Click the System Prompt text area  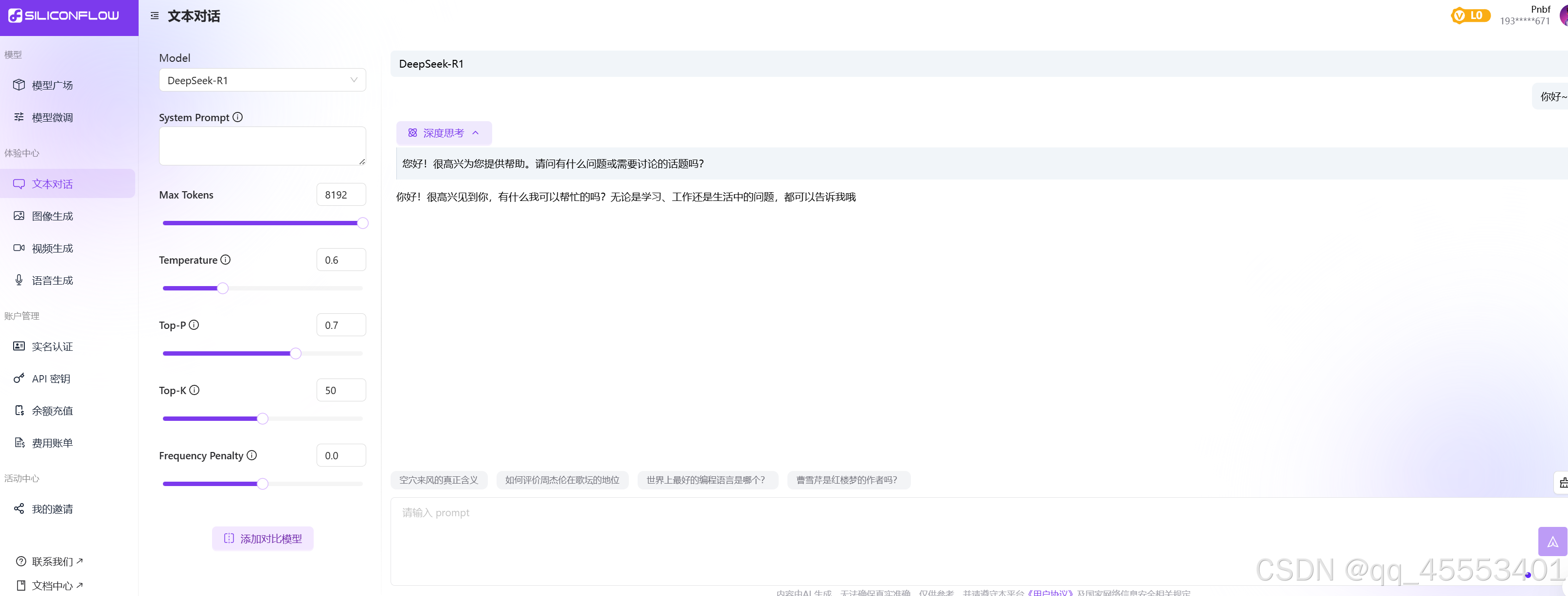[x=262, y=145]
